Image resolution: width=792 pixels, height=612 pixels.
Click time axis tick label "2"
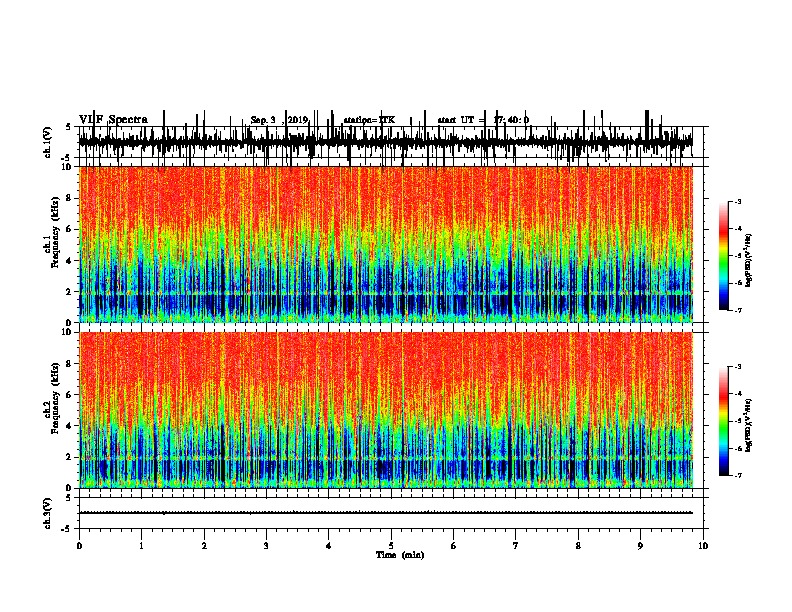(x=204, y=546)
